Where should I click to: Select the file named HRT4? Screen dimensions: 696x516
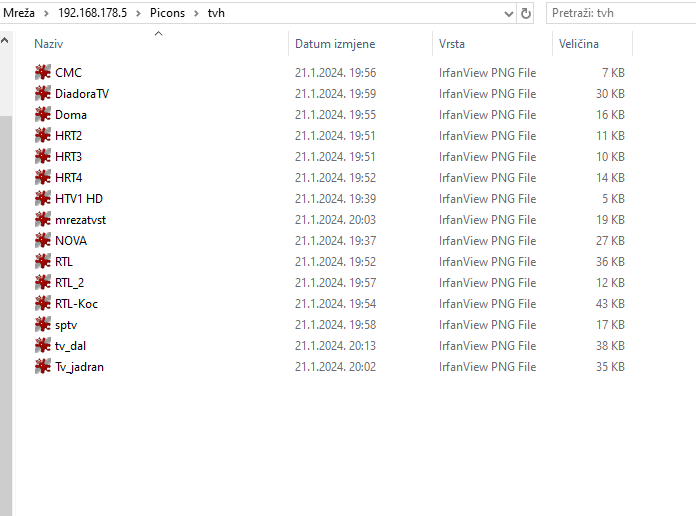68,178
